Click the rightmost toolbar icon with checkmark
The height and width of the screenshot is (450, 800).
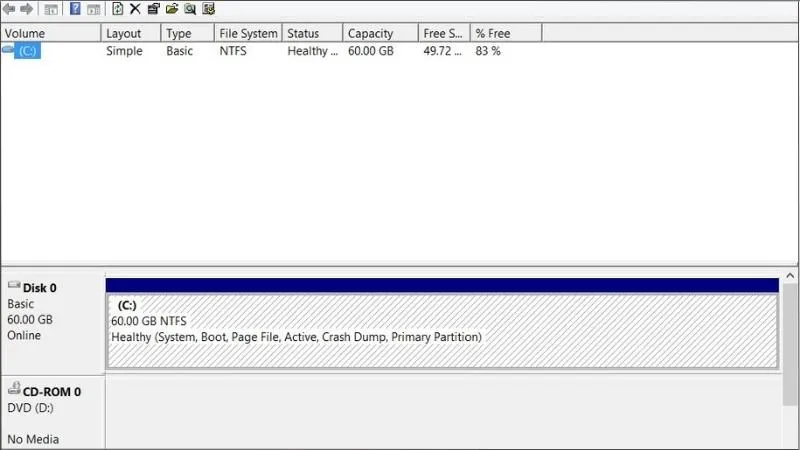point(208,9)
